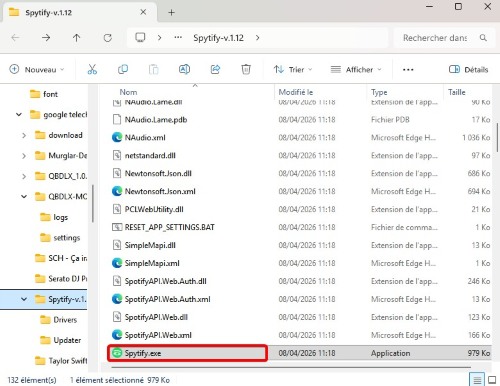Open the three-dots more options in toolbar
This screenshot has height=386, width=500.
(x=408, y=70)
